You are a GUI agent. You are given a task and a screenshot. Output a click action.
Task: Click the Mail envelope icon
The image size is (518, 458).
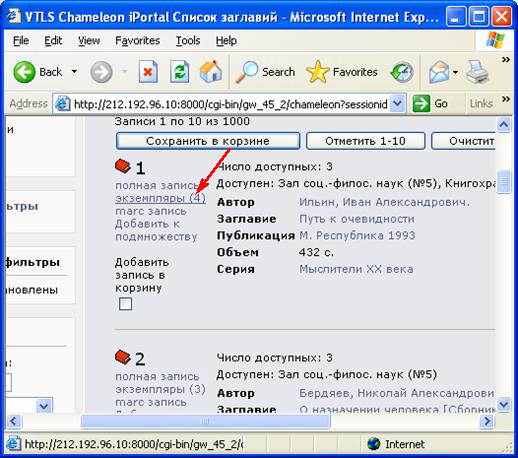point(439,72)
